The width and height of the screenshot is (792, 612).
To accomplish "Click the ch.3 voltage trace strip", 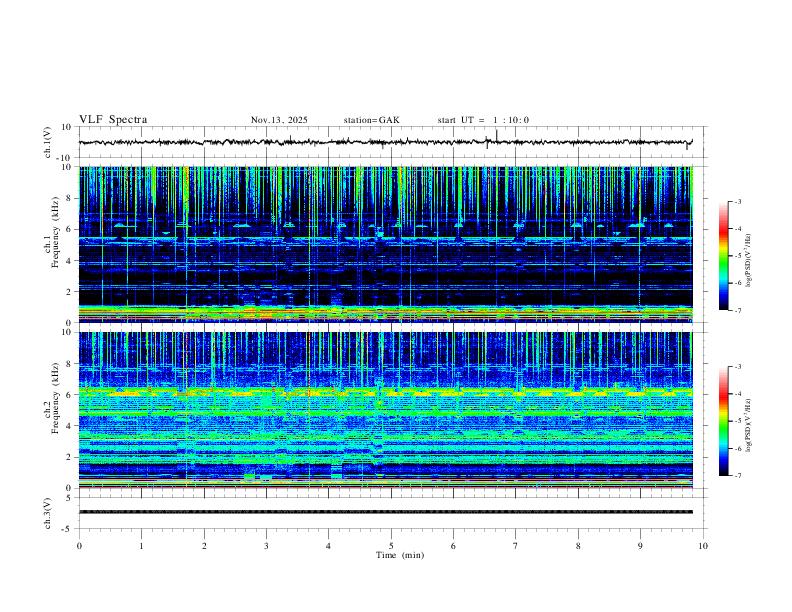I will coord(385,512).
